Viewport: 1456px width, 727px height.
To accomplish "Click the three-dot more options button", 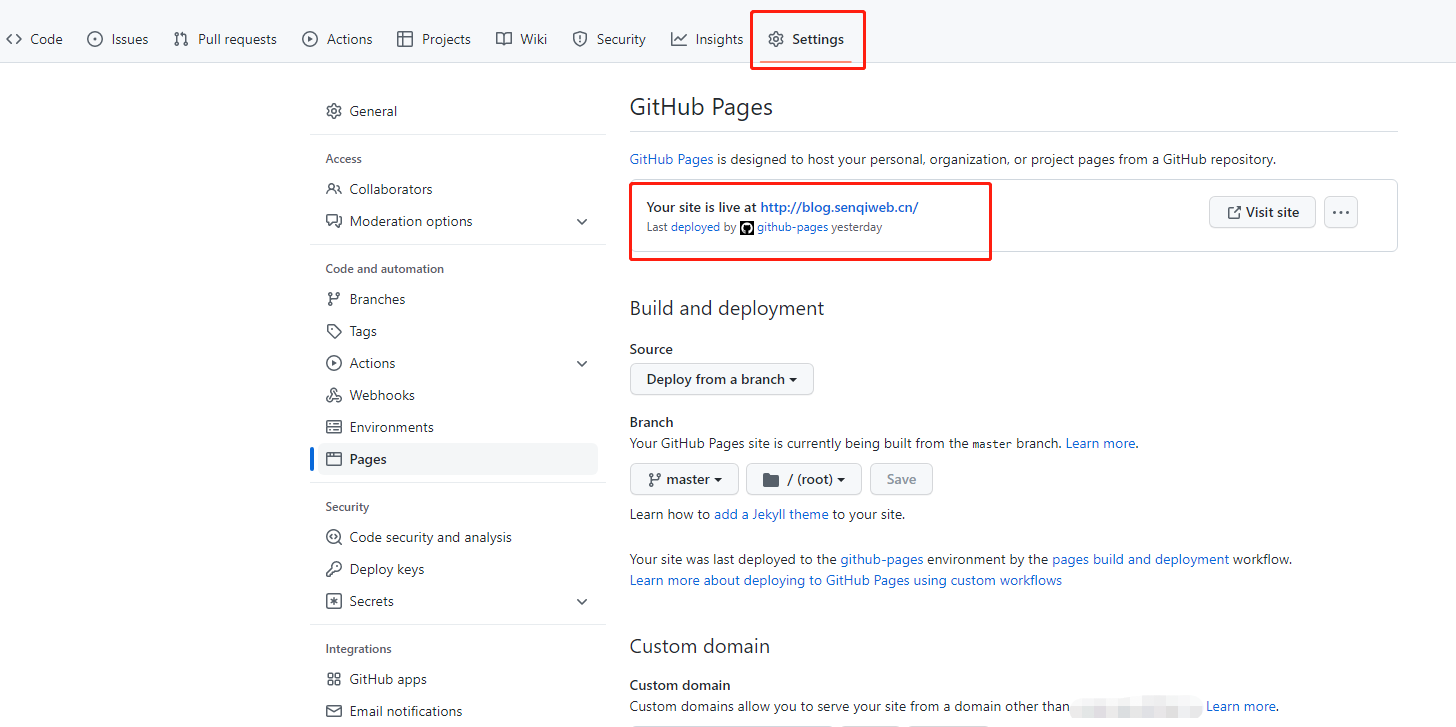I will pos(1341,212).
